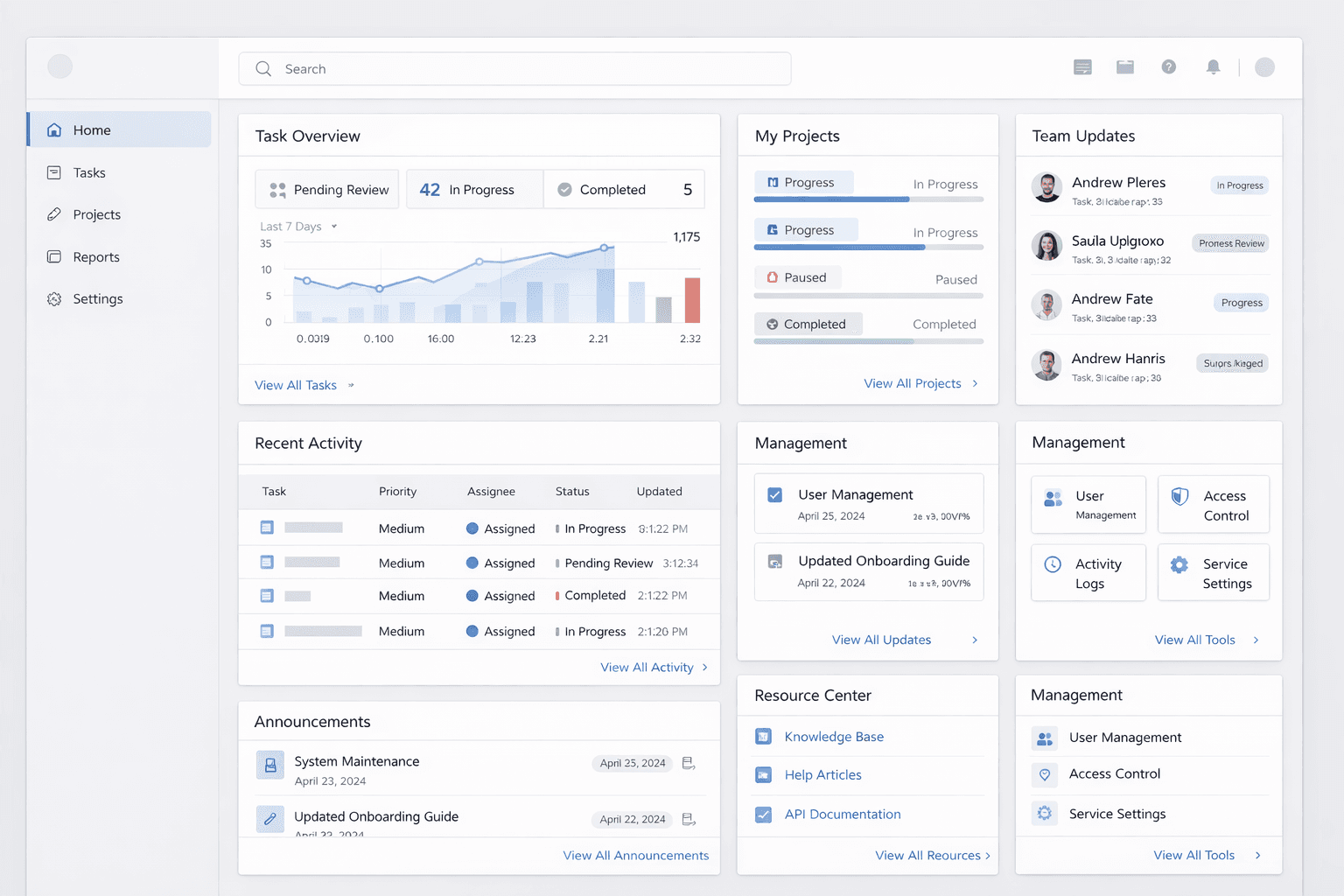
Task: Open the Knowledge Base link
Action: point(834,737)
